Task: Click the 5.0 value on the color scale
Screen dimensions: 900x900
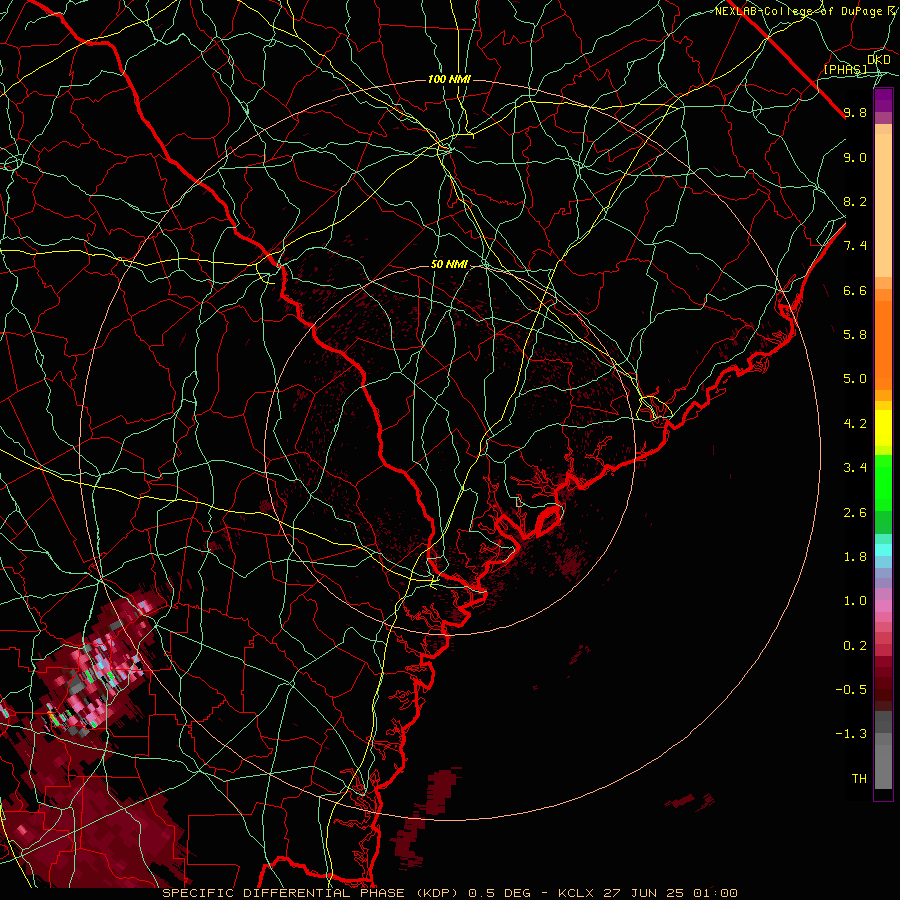Action: (855, 379)
